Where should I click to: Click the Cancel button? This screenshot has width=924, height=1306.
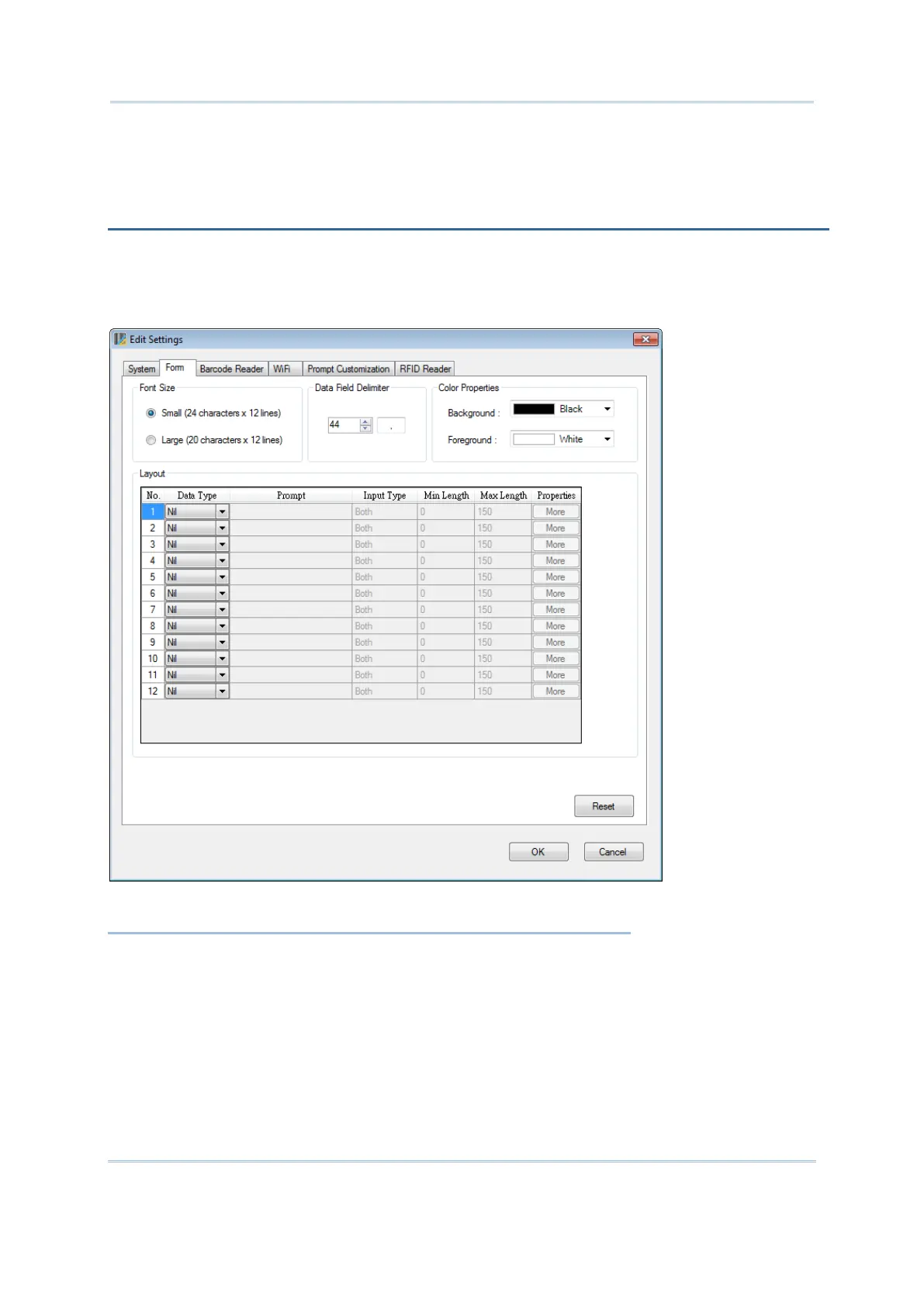613,852
